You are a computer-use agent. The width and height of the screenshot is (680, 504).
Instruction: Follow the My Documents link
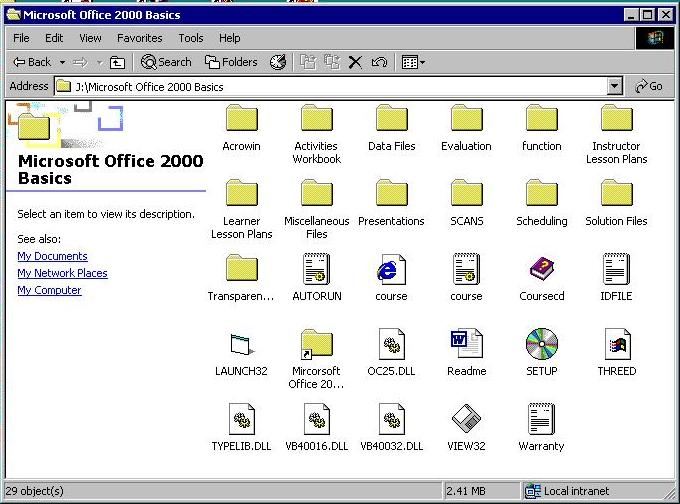click(x=52, y=256)
